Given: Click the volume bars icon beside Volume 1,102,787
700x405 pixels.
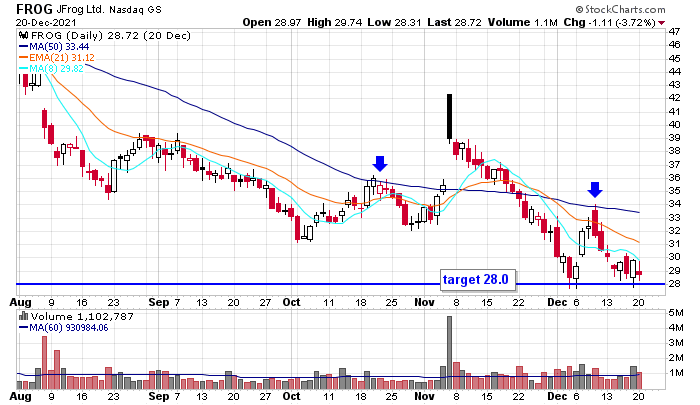Looking at the screenshot, I should (23, 316).
